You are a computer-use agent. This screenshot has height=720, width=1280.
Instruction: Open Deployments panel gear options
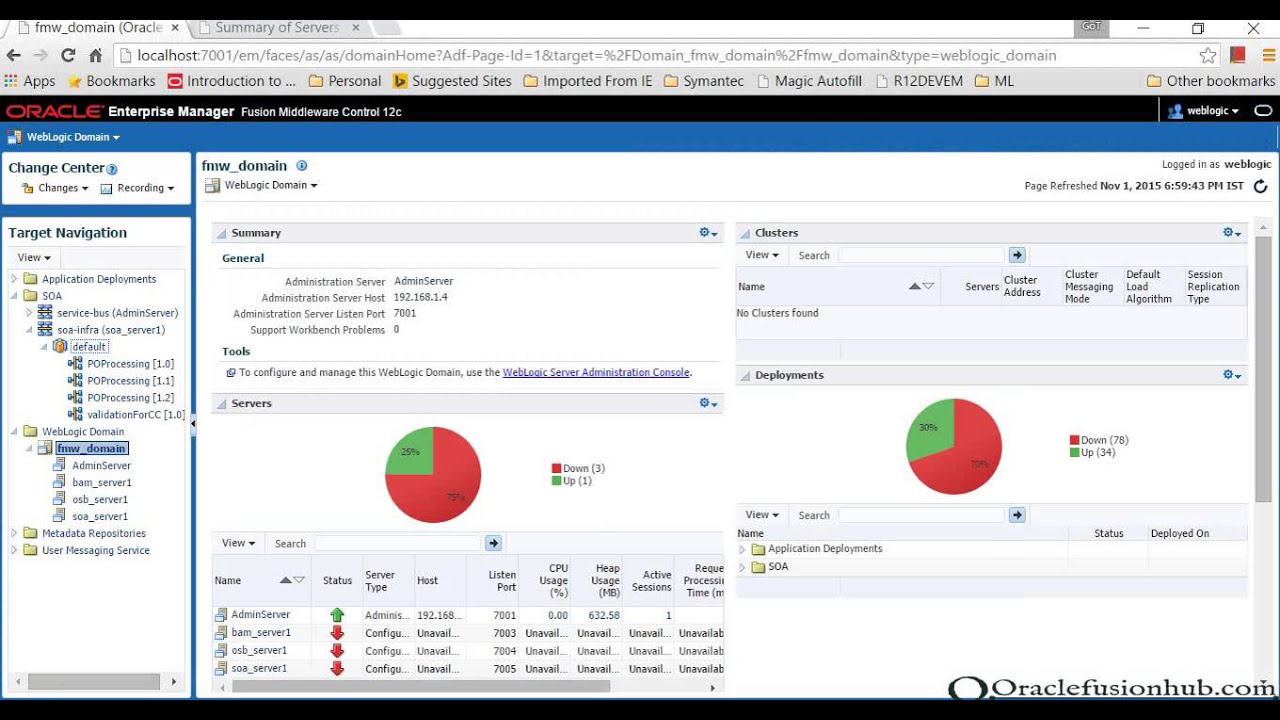[1231, 375]
